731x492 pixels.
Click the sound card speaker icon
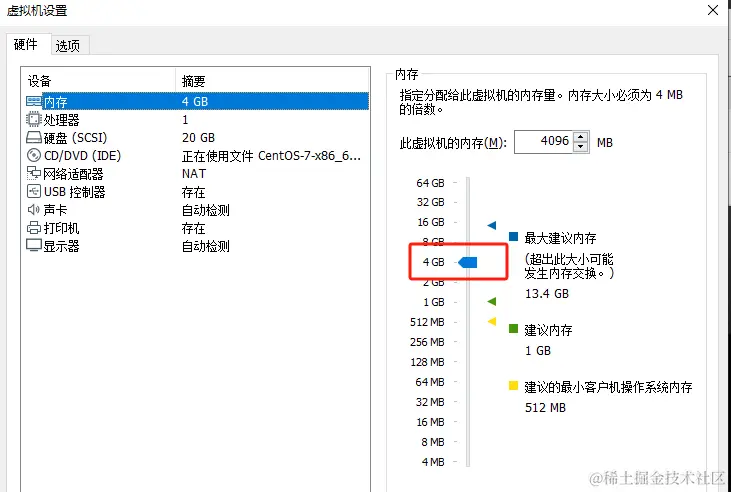pos(34,210)
